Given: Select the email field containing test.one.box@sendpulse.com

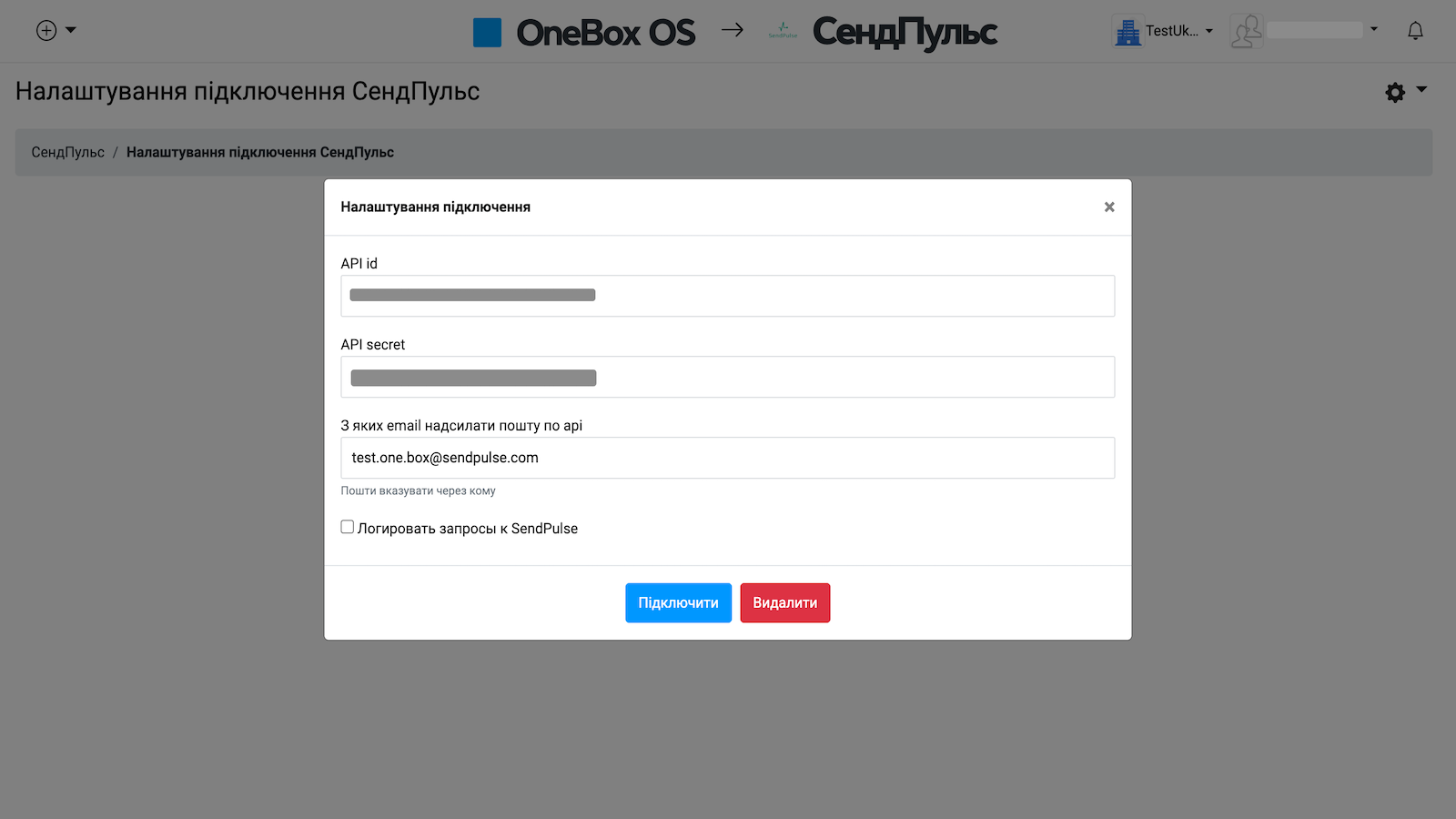Looking at the screenshot, I should click(727, 458).
